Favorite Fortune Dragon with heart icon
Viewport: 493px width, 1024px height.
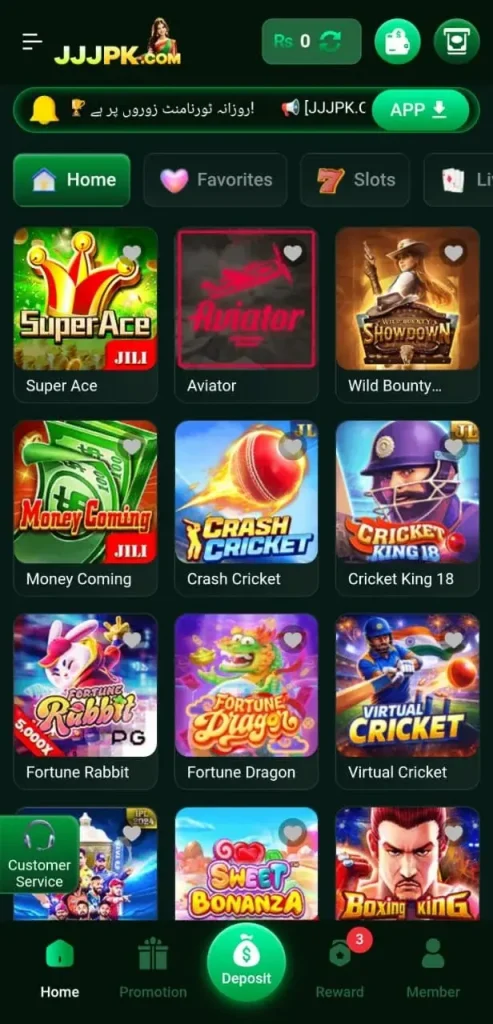point(293,640)
